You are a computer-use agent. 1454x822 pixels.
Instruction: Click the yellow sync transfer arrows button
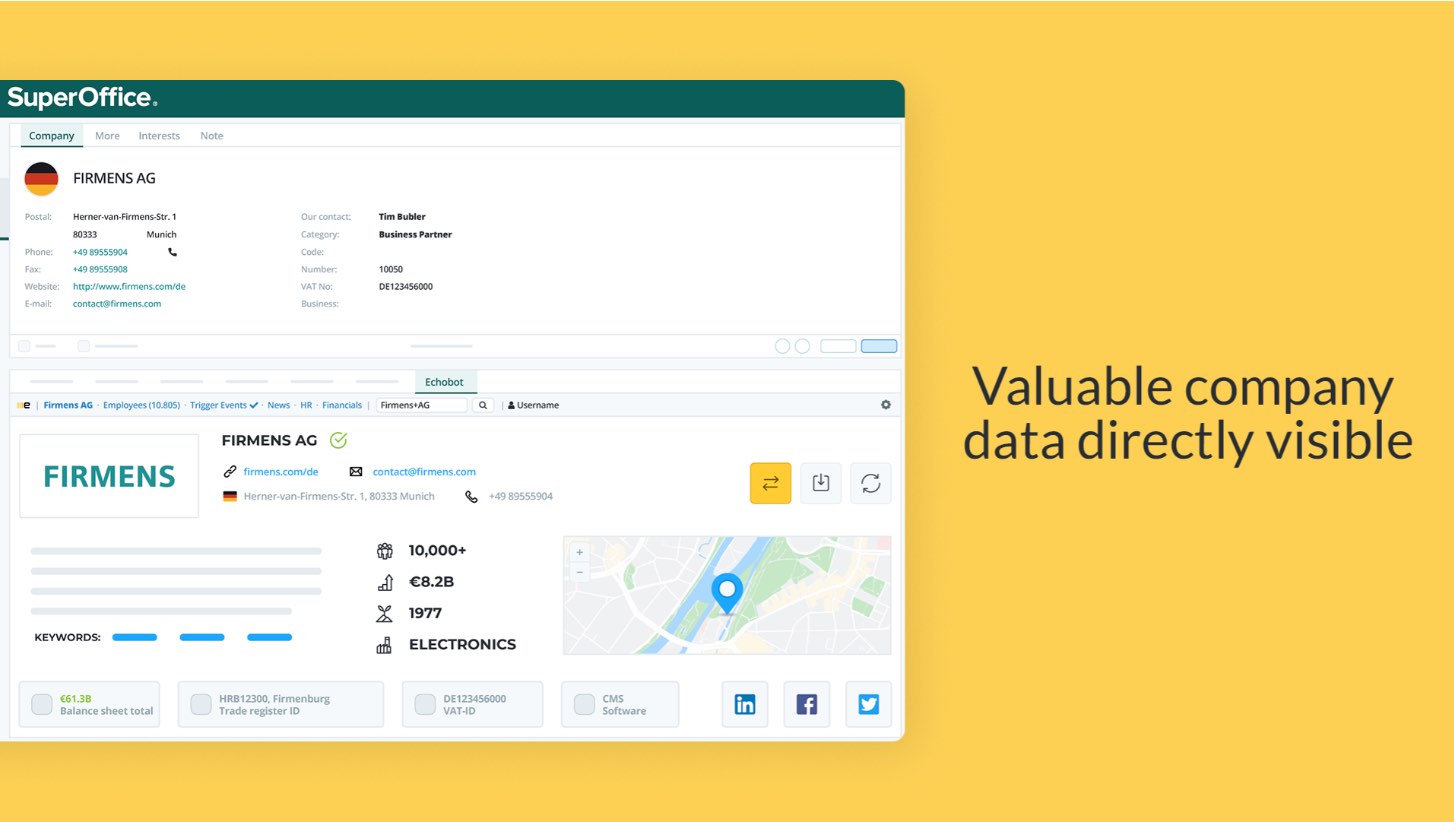click(x=770, y=483)
